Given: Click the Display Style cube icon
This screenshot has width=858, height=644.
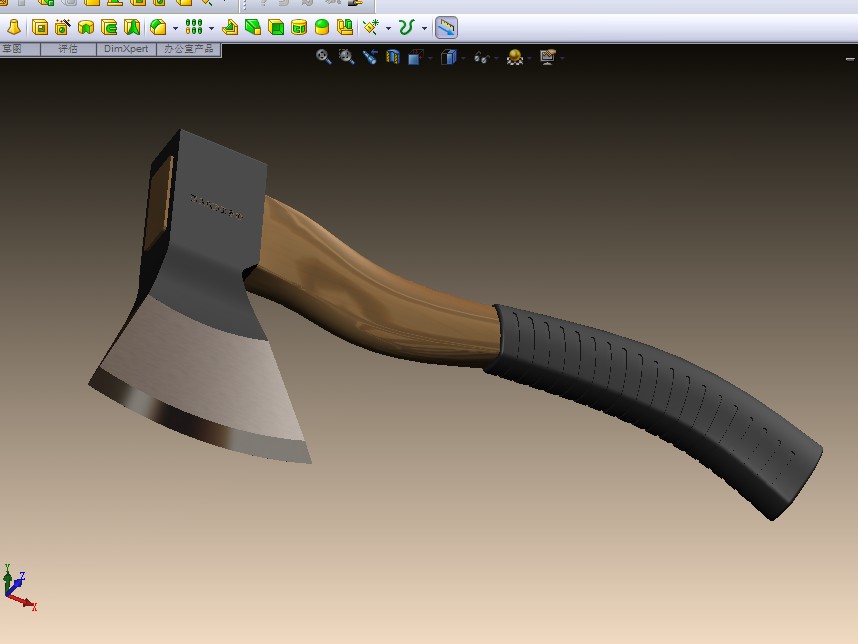Looking at the screenshot, I should click(448, 57).
